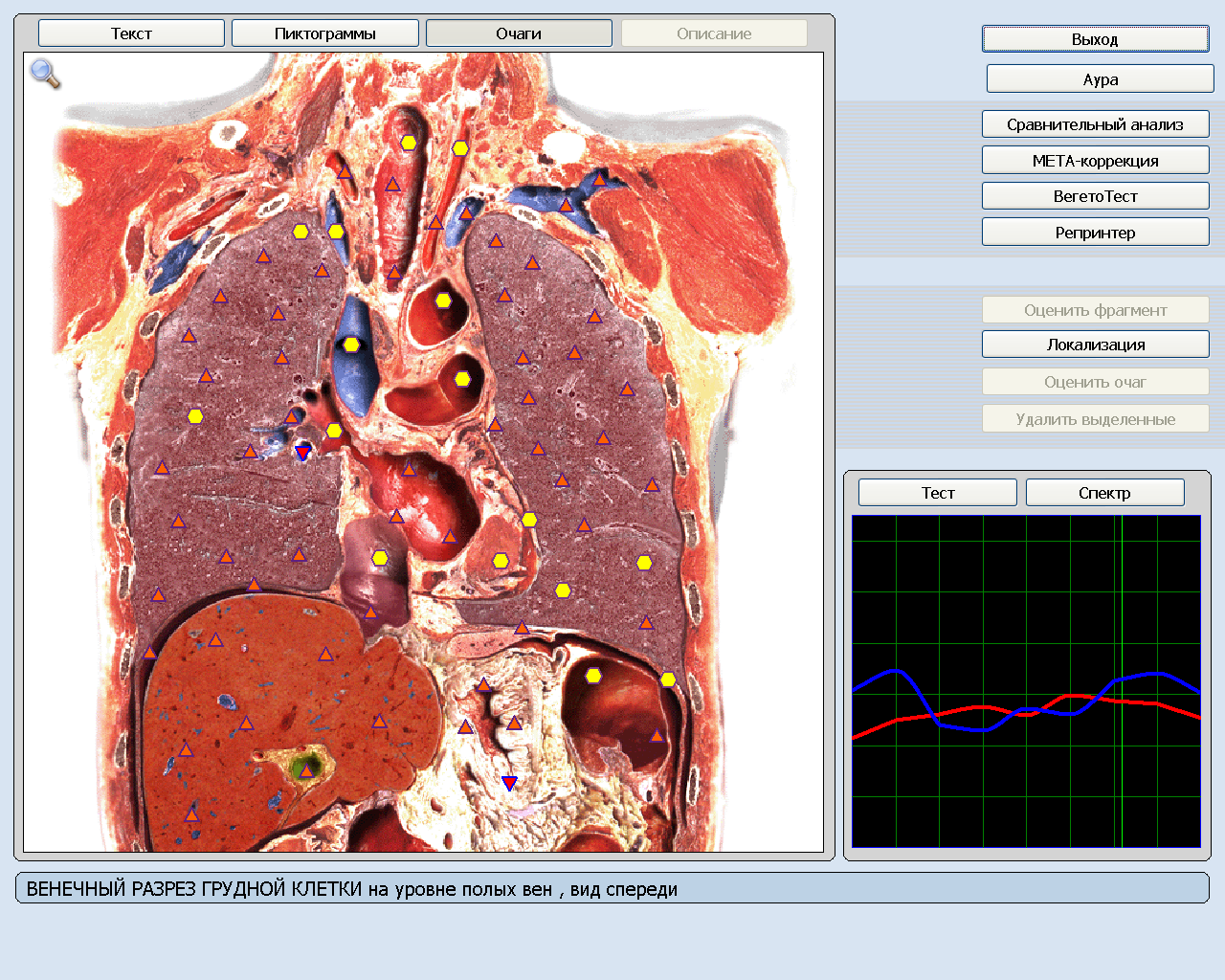Switch to the Спектр graph tab
Screen dimensions: 1225x980
1104,493
